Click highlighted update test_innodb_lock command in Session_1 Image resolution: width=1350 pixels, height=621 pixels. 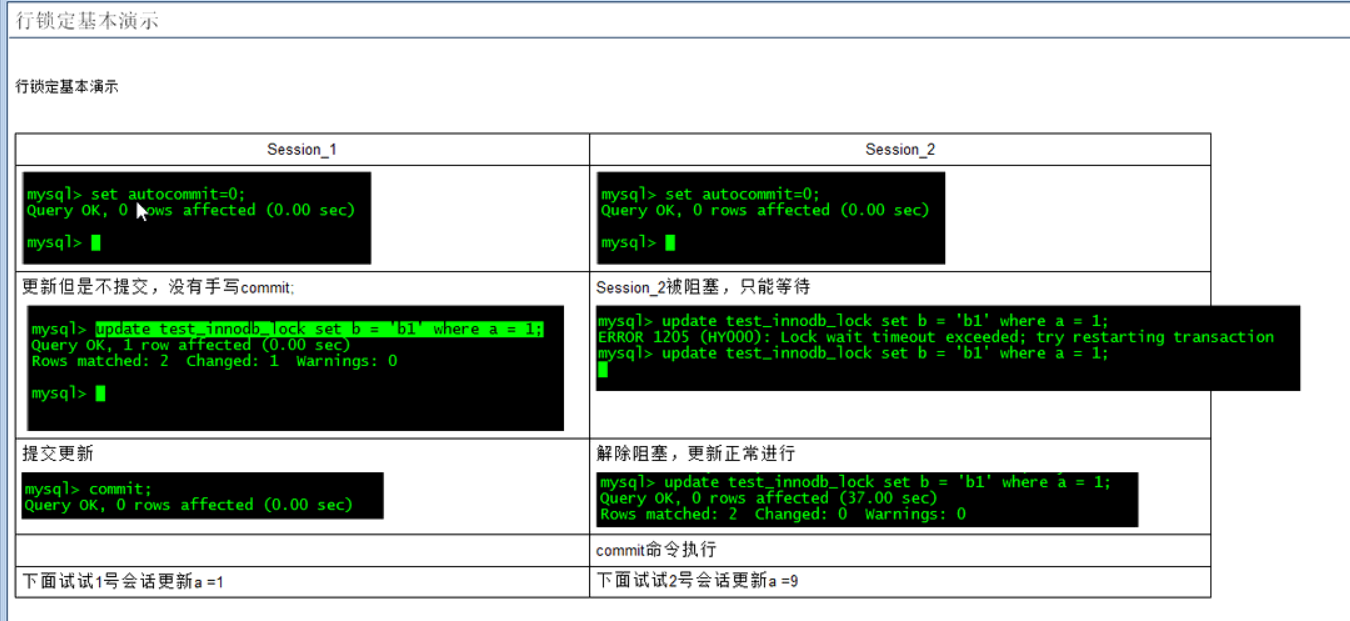(320, 329)
